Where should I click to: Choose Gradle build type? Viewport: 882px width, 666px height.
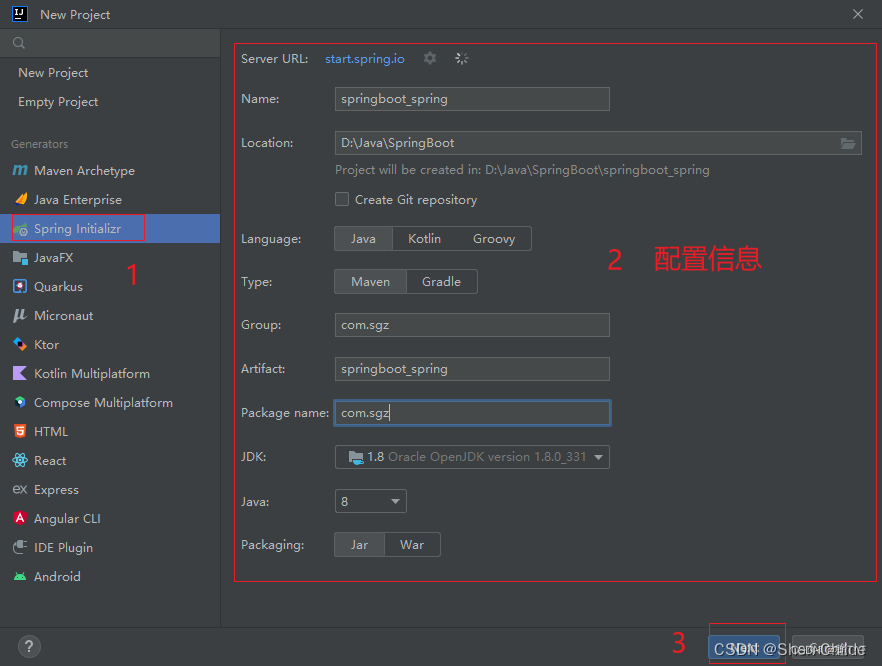tap(442, 281)
